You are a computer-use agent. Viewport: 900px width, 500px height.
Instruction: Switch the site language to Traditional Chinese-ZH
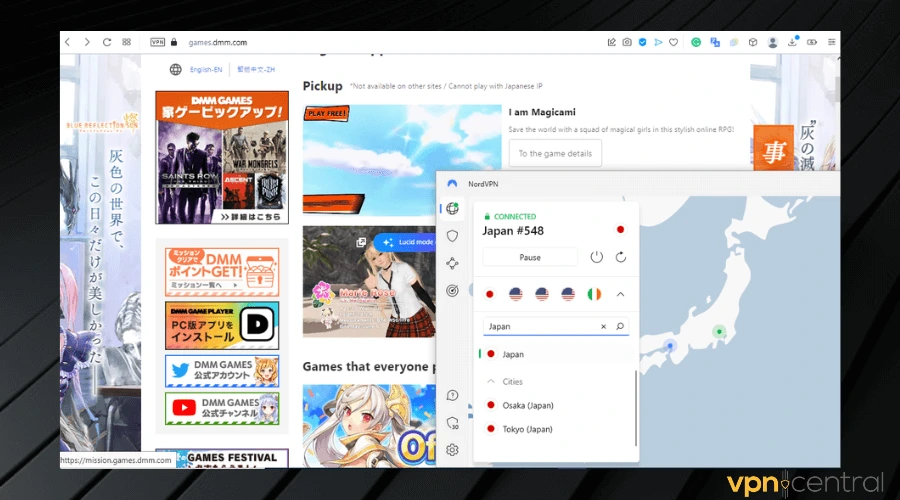tap(256, 69)
